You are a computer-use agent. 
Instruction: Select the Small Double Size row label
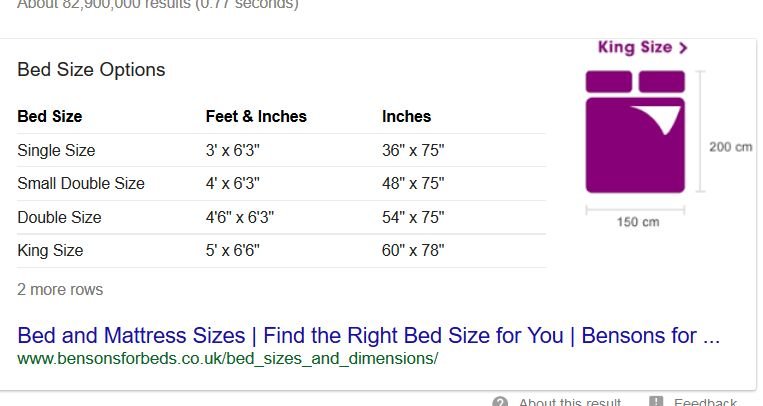(x=81, y=184)
